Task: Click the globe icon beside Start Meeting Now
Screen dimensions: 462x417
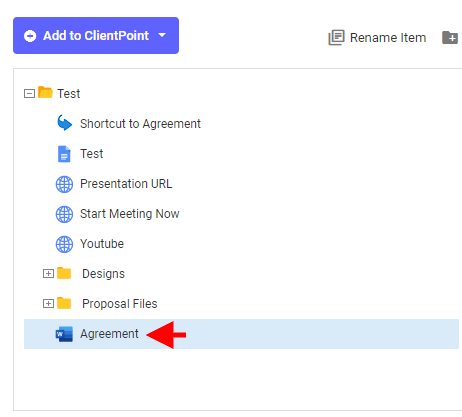Action: click(x=64, y=214)
